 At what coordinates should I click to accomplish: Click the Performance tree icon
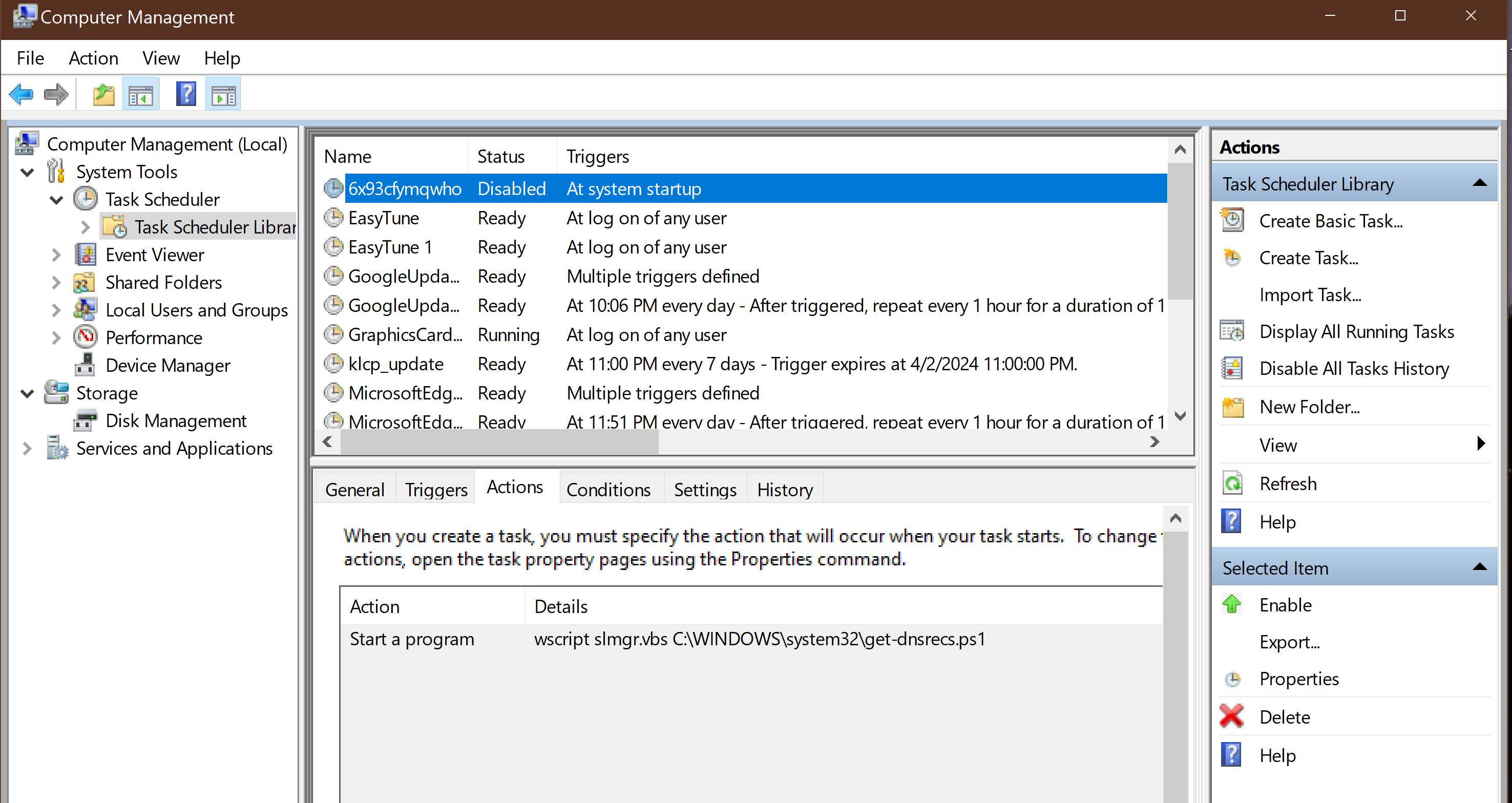click(86, 337)
